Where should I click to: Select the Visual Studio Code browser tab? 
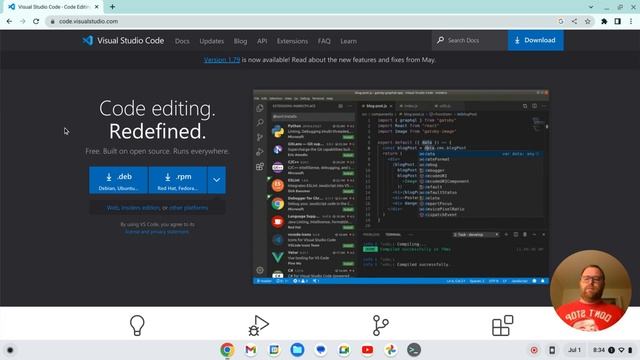click(53, 7)
